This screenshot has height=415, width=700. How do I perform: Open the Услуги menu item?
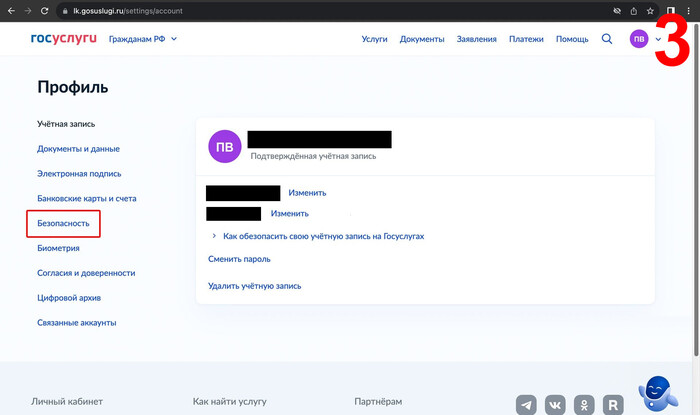click(x=374, y=39)
